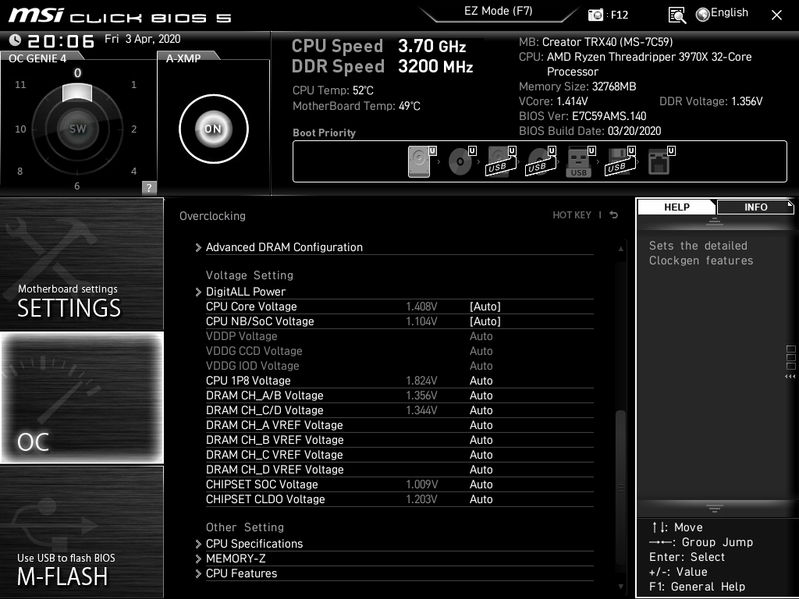Click the MSI Click BIOS 5 logo
This screenshot has width=799, height=599.
tap(120, 16)
